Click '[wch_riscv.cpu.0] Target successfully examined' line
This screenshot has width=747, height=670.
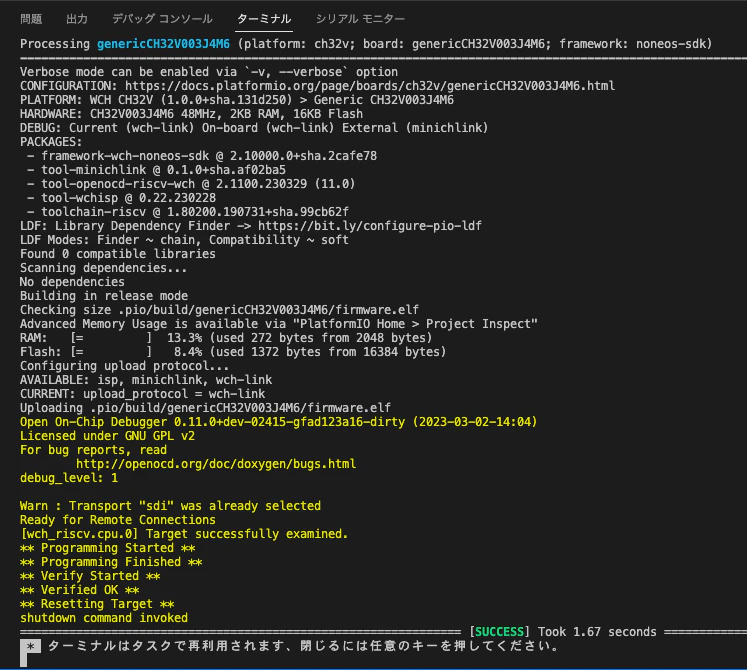pyautogui.click(x=184, y=534)
